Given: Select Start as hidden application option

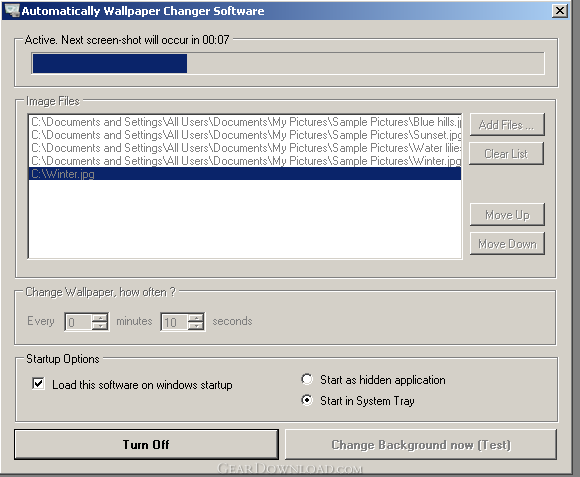Looking at the screenshot, I should coord(307,379).
